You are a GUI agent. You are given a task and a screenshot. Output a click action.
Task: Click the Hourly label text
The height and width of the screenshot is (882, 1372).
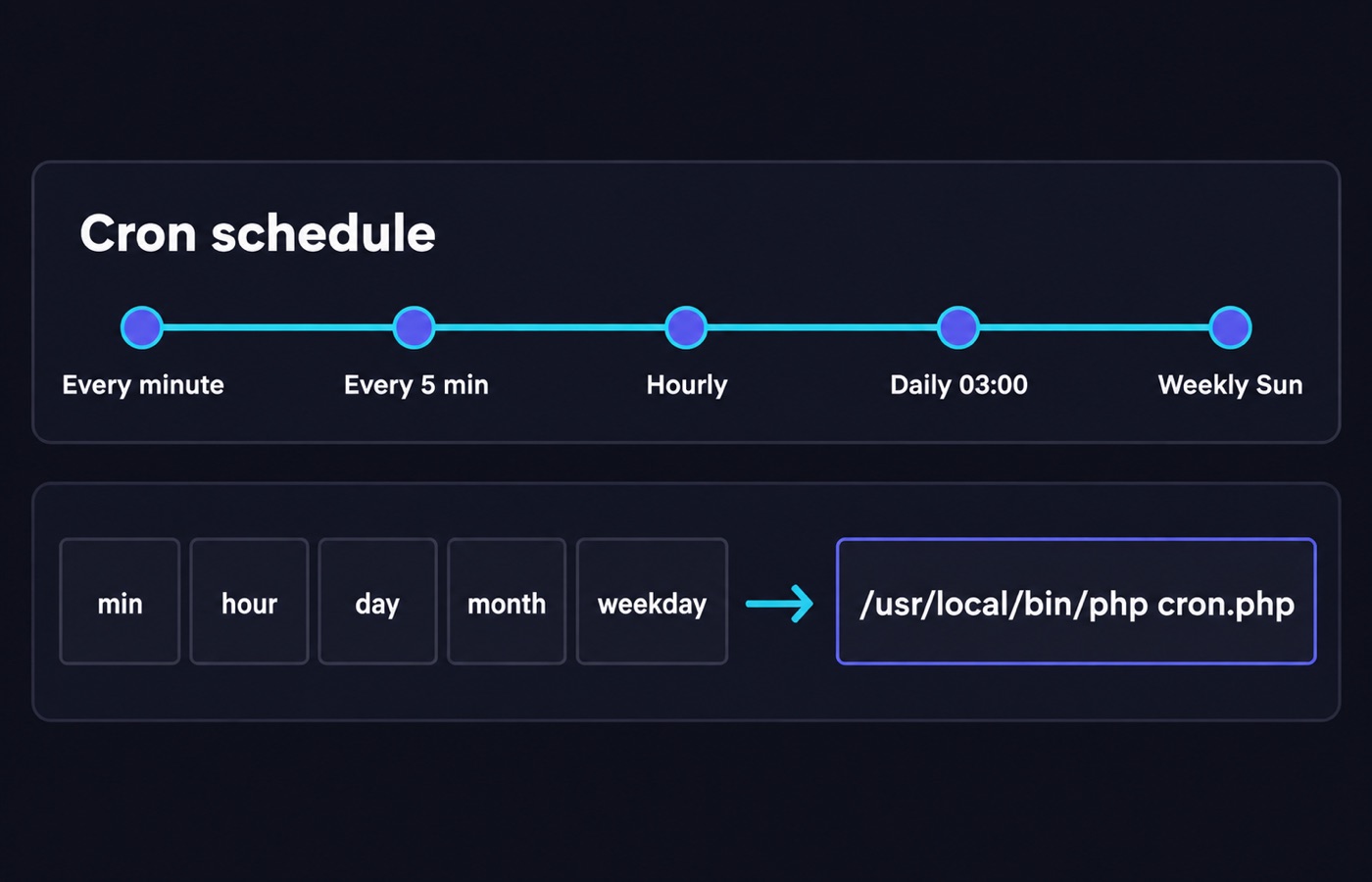point(687,385)
